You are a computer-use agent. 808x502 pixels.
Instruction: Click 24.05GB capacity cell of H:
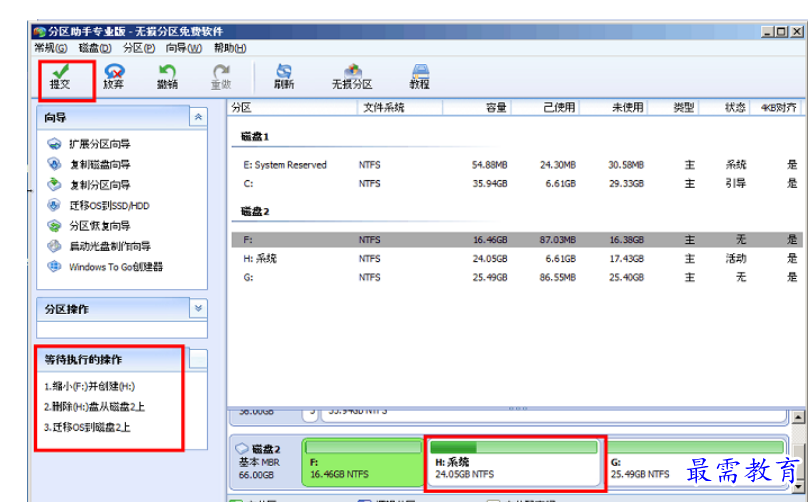(x=490, y=258)
